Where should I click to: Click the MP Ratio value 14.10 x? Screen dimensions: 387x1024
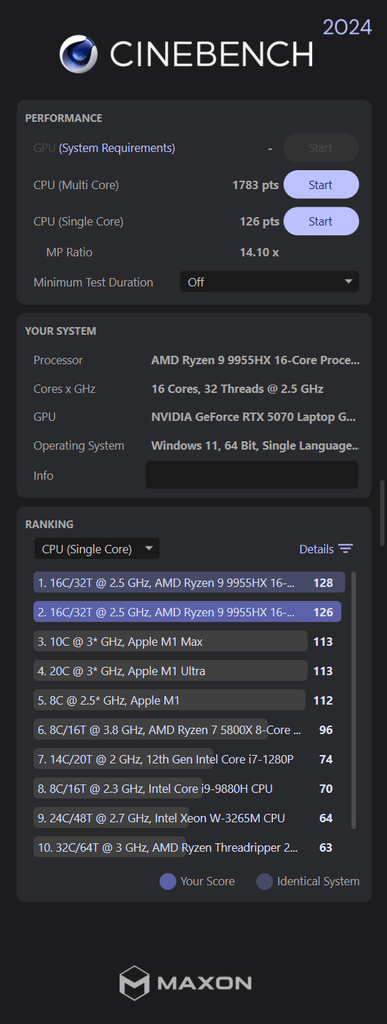point(259,251)
